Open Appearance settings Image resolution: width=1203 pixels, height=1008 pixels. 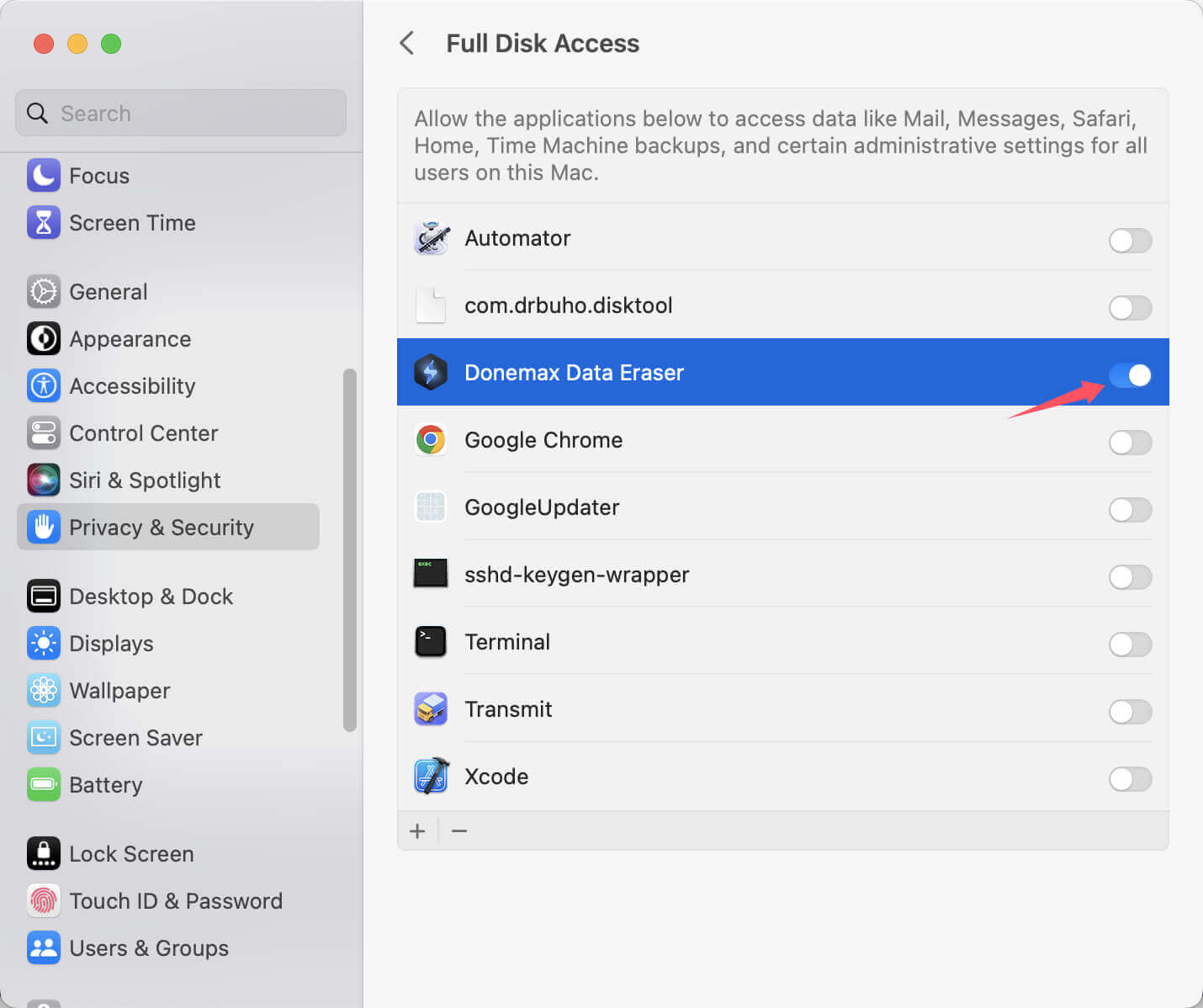pos(130,339)
